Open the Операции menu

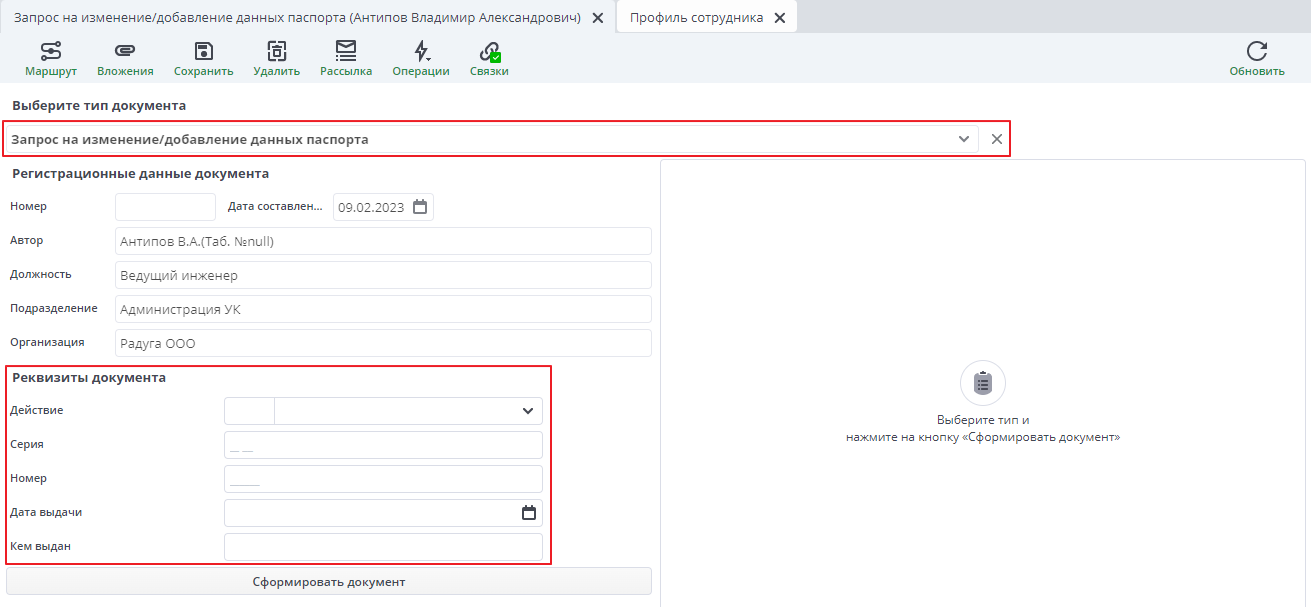pyautogui.click(x=421, y=59)
